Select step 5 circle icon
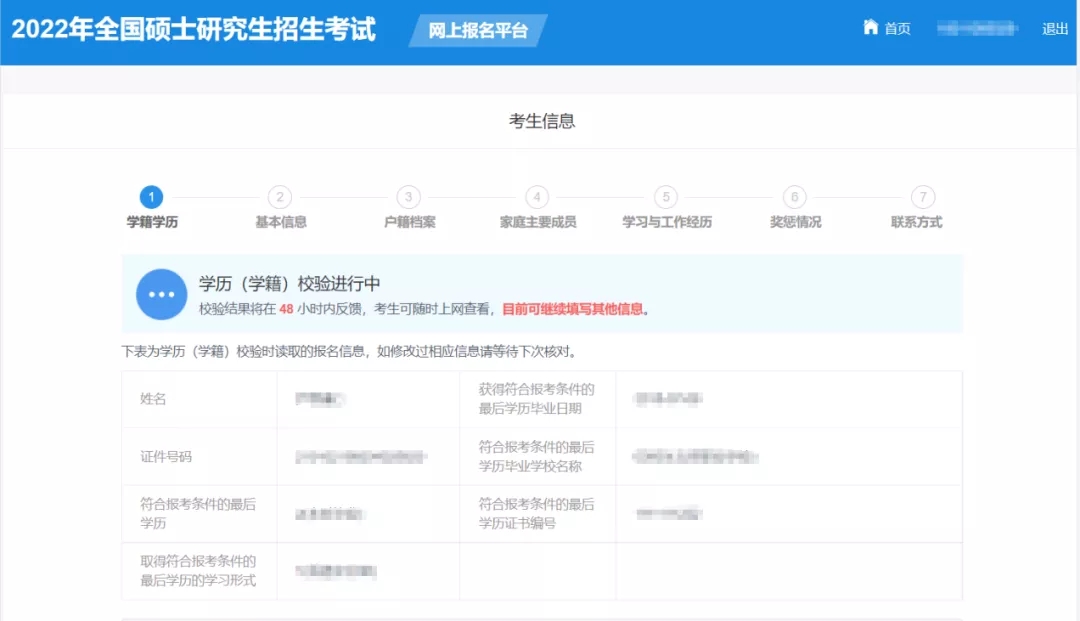This screenshot has height=621, width=1080. pos(666,197)
